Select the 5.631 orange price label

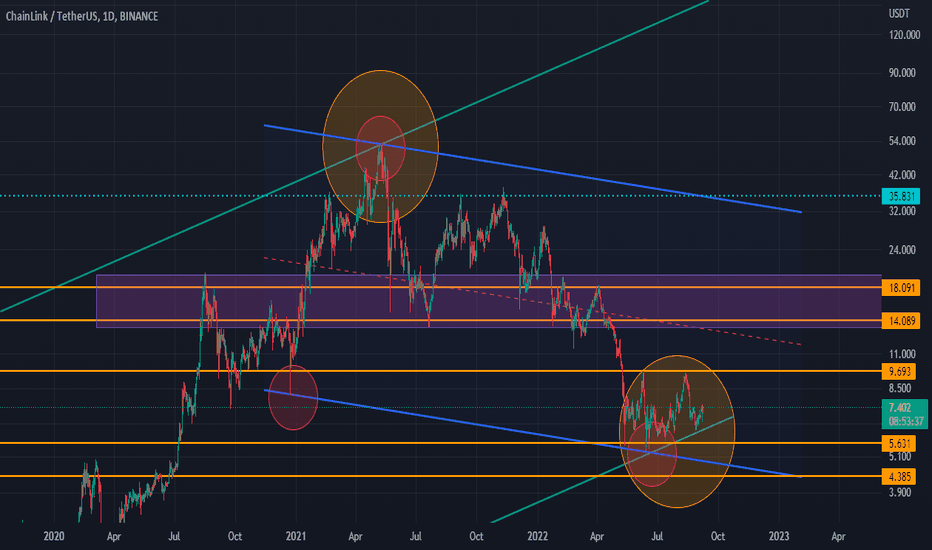(899, 444)
